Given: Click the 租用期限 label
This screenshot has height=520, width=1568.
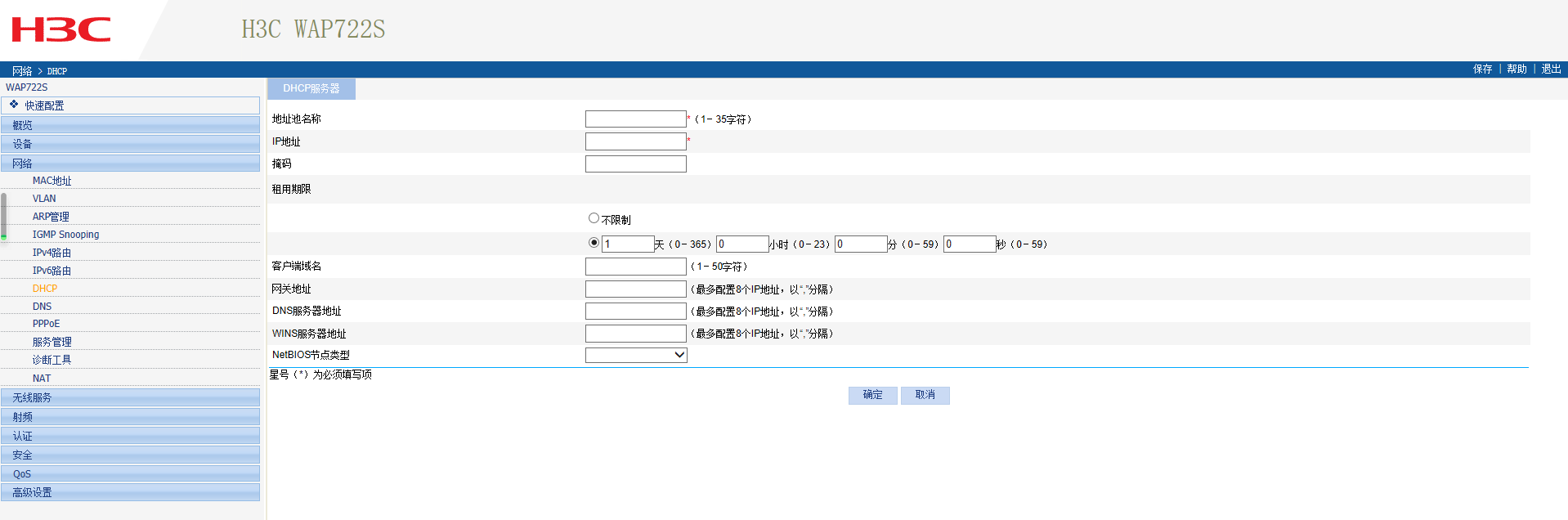Looking at the screenshot, I should coord(292,189).
